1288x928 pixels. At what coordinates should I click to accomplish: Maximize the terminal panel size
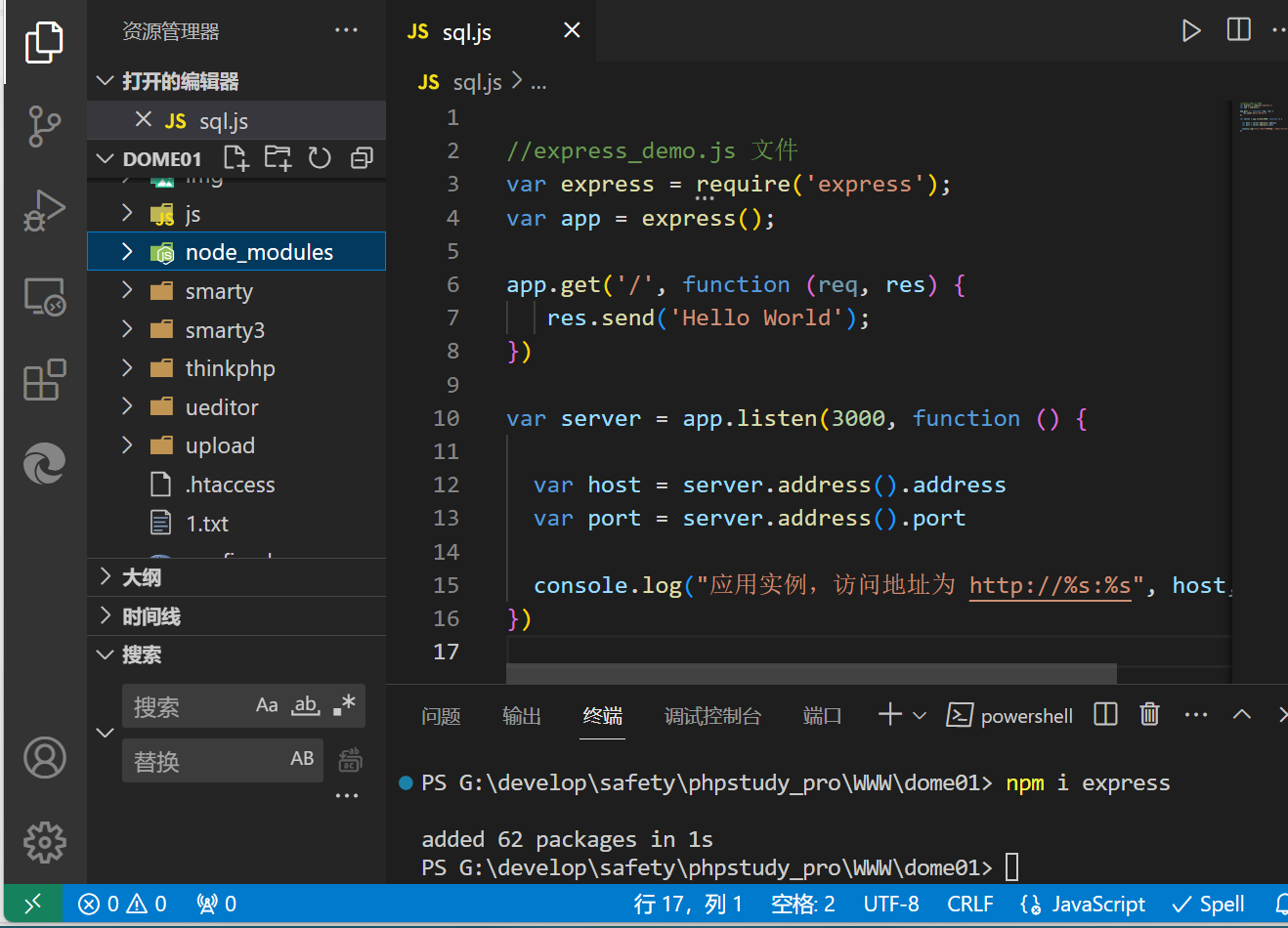(1241, 714)
